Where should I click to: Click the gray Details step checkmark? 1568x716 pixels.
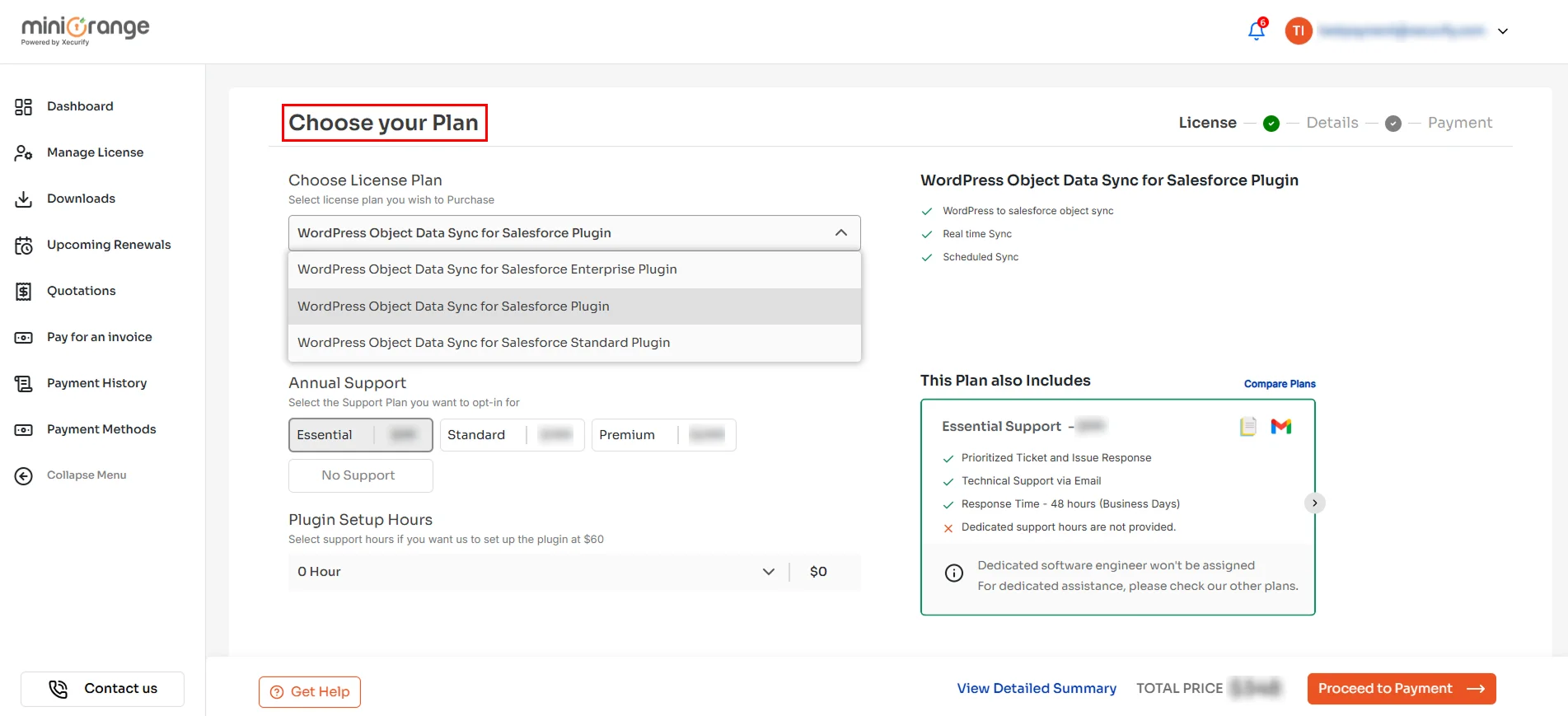tap(1393, 124)
